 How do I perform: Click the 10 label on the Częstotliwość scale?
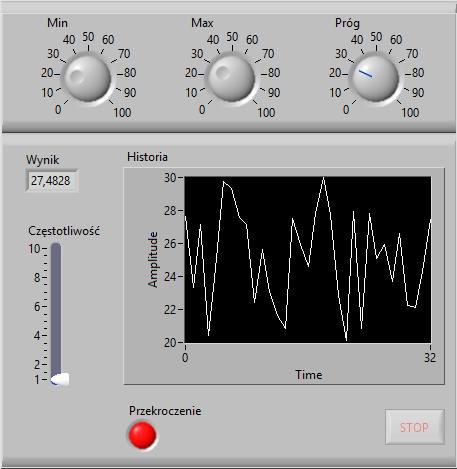(x=34, y=249)
